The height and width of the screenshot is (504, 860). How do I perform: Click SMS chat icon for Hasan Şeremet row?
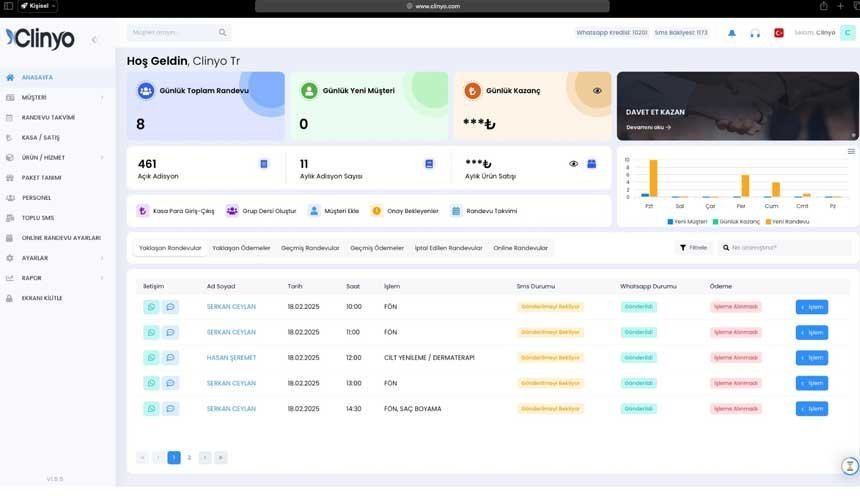point(170,358)
